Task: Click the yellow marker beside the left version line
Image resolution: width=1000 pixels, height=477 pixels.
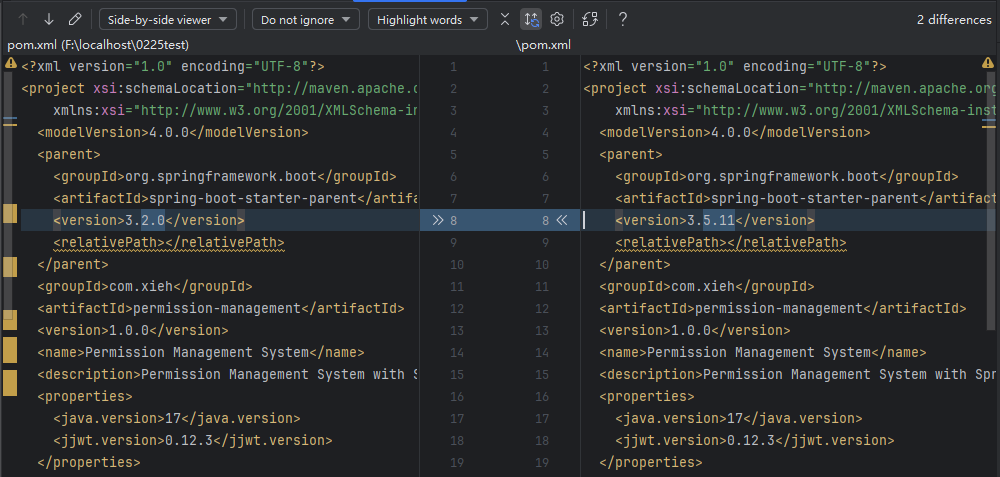Action: (x=11, y=214)
